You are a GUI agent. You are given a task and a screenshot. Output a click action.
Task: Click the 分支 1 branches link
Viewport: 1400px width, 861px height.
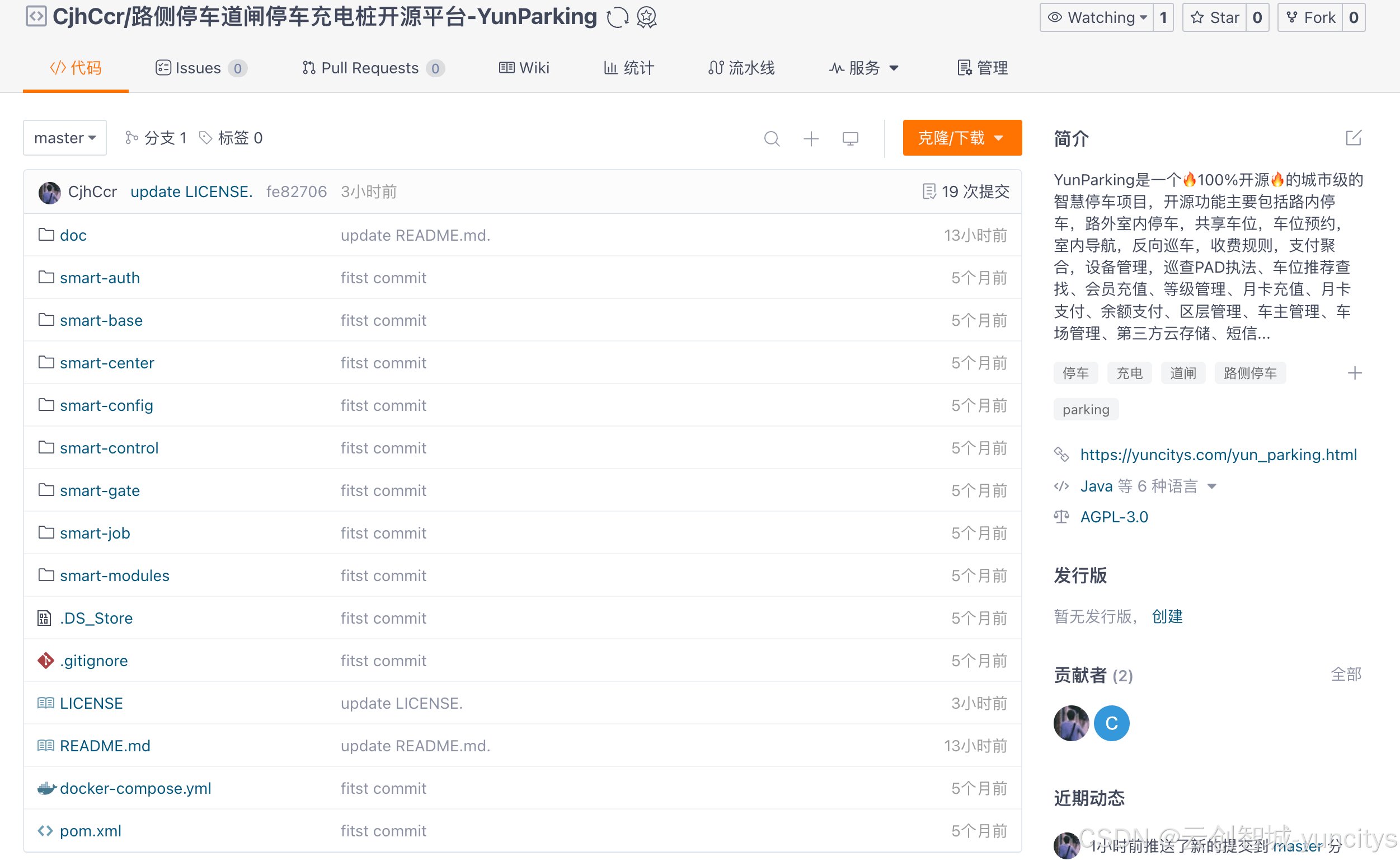156,138
